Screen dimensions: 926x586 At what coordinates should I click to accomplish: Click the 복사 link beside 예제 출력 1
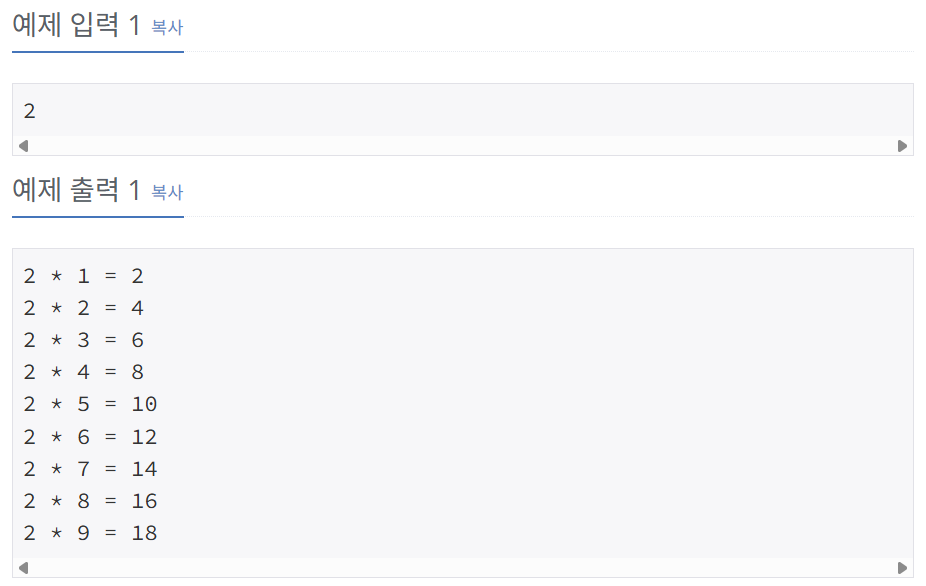click(168, 192)
